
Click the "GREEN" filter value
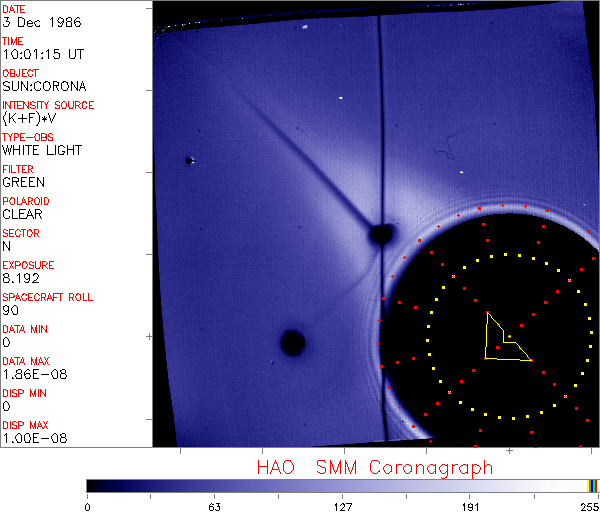pyautogui.click(x=23, y=182)
